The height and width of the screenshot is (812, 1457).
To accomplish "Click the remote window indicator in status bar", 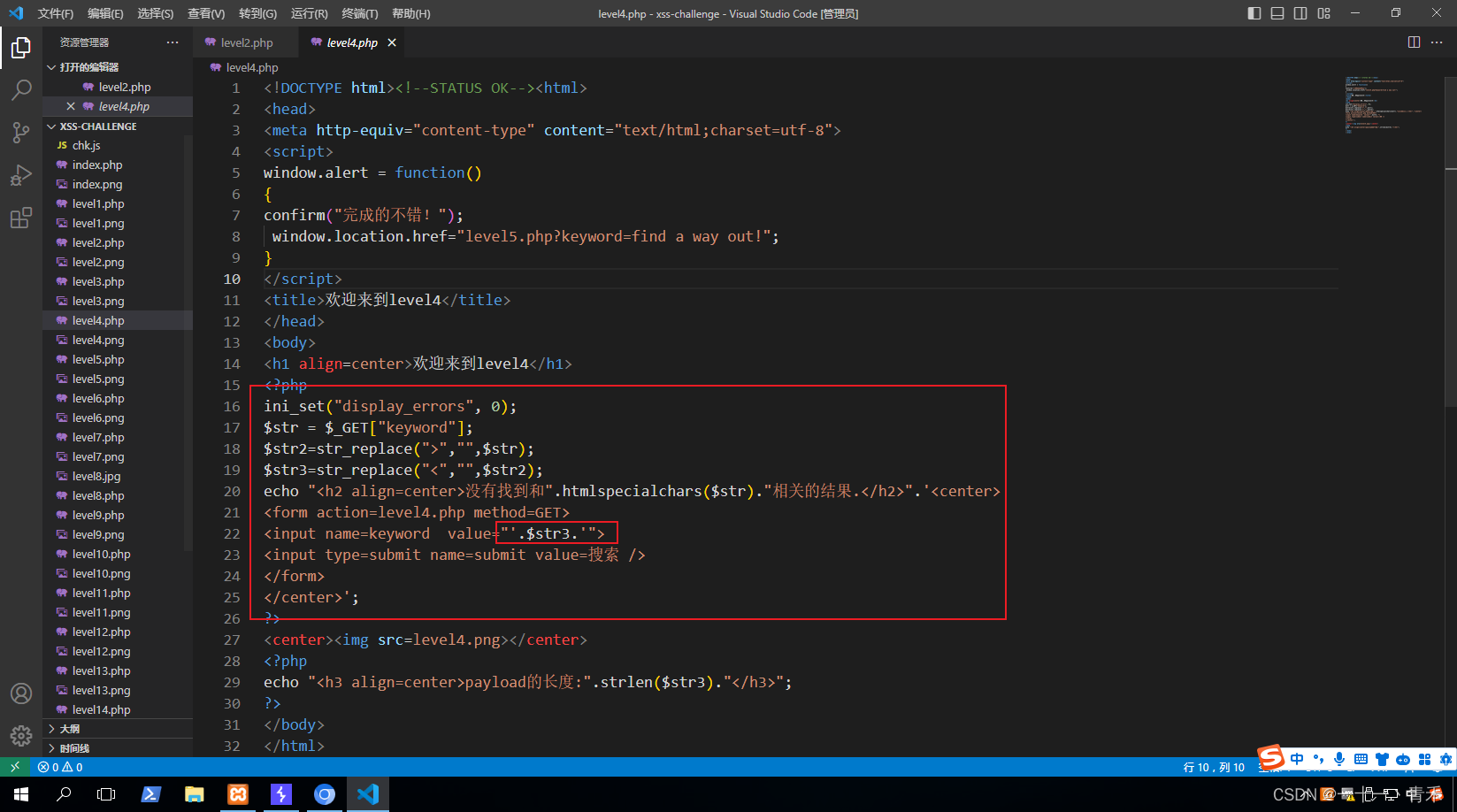I will click(15, 767).
